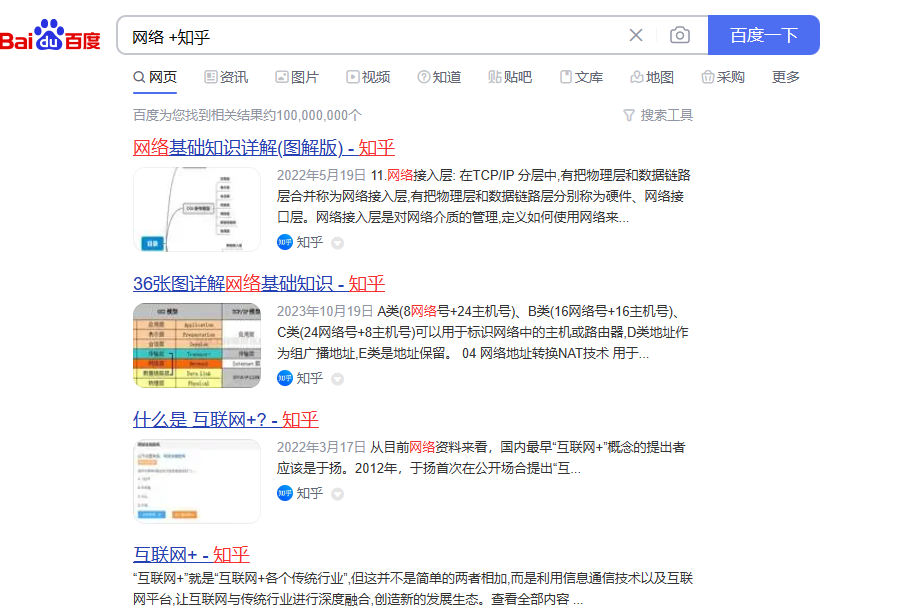Screen dimensions: 909x614
Task: Click 知乎 source icon under 36张图 result
Action: tap(285, 378)
